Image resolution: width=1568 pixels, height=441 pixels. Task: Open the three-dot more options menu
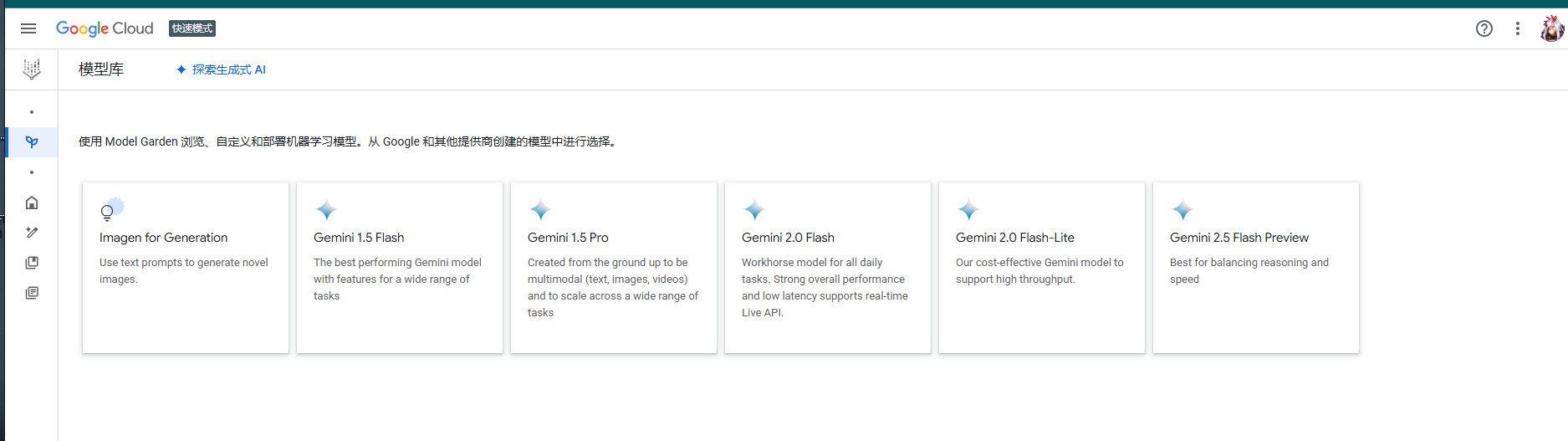coord(1517,28)
